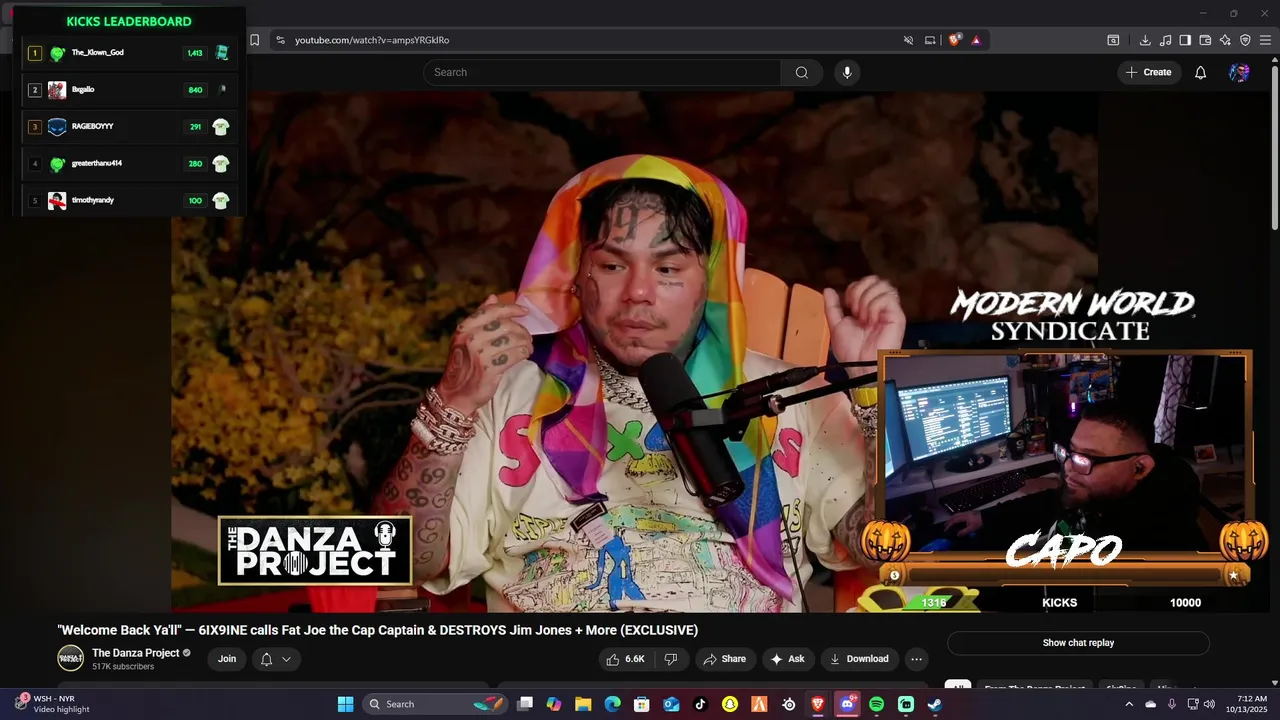The width and height of the screenshot is (1280, 720).
Task: Open Windows Start menu
Action: [x=345, y=704]
